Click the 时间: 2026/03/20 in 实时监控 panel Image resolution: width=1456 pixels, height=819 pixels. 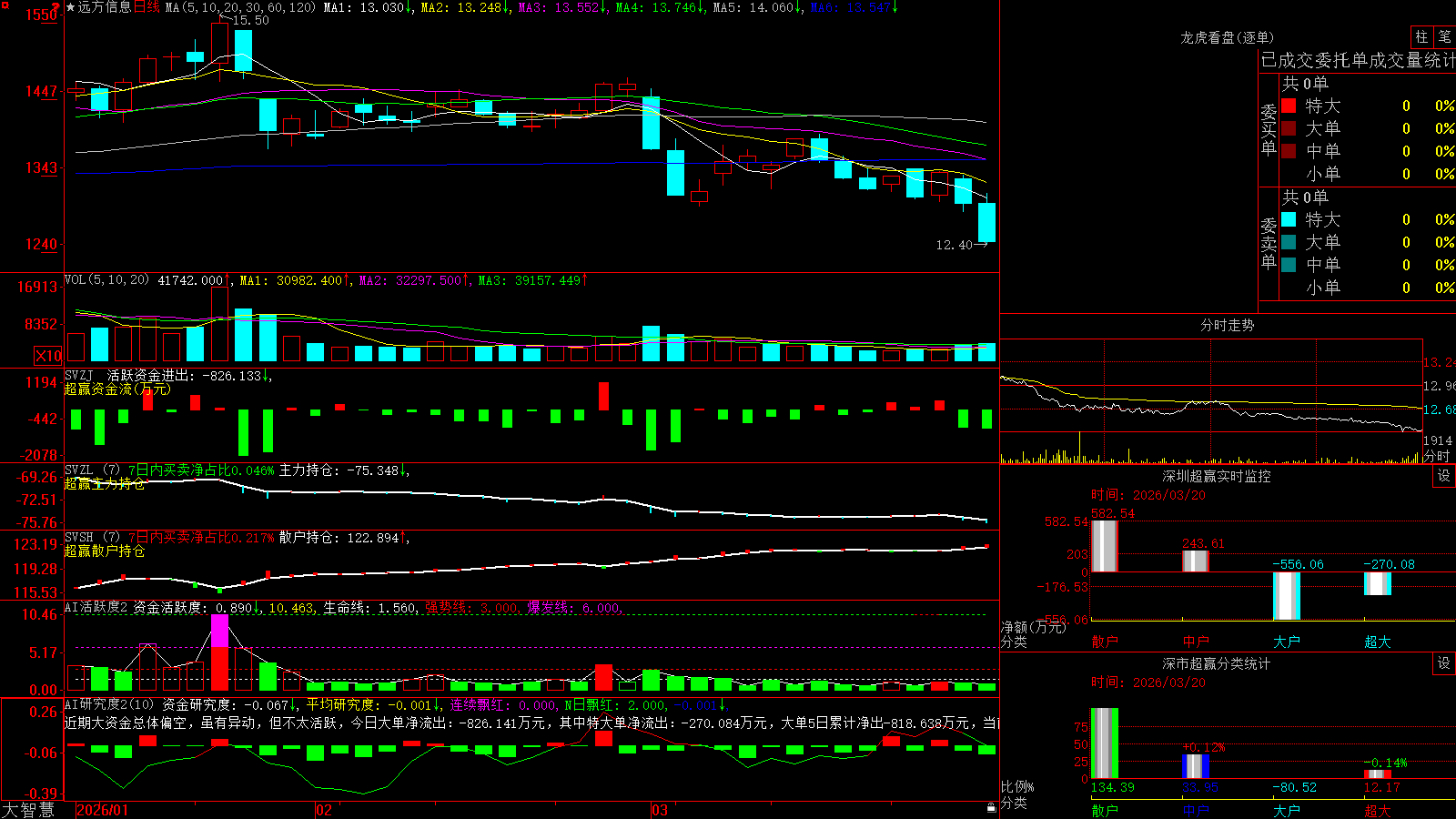[1148, 495]
